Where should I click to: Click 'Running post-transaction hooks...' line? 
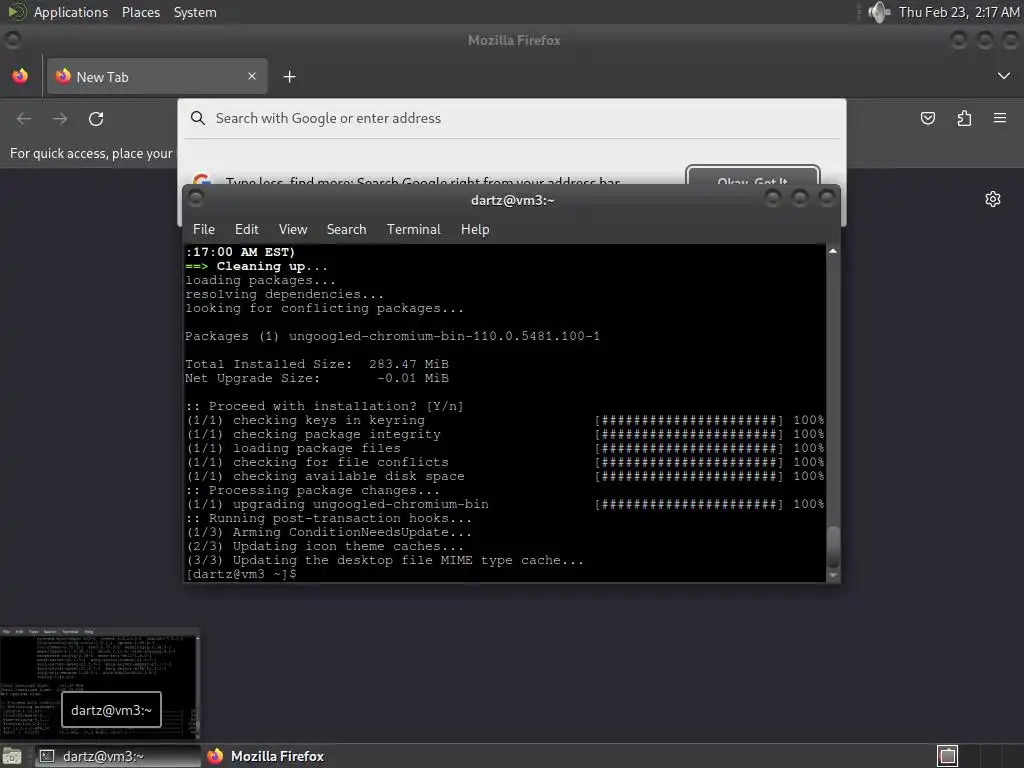tap(328, 519)
